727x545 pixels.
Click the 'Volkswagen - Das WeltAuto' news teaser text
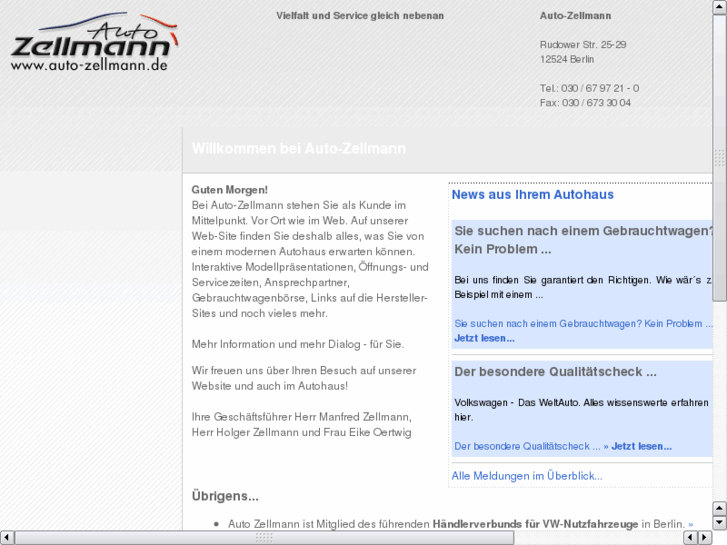coord(581,410)
